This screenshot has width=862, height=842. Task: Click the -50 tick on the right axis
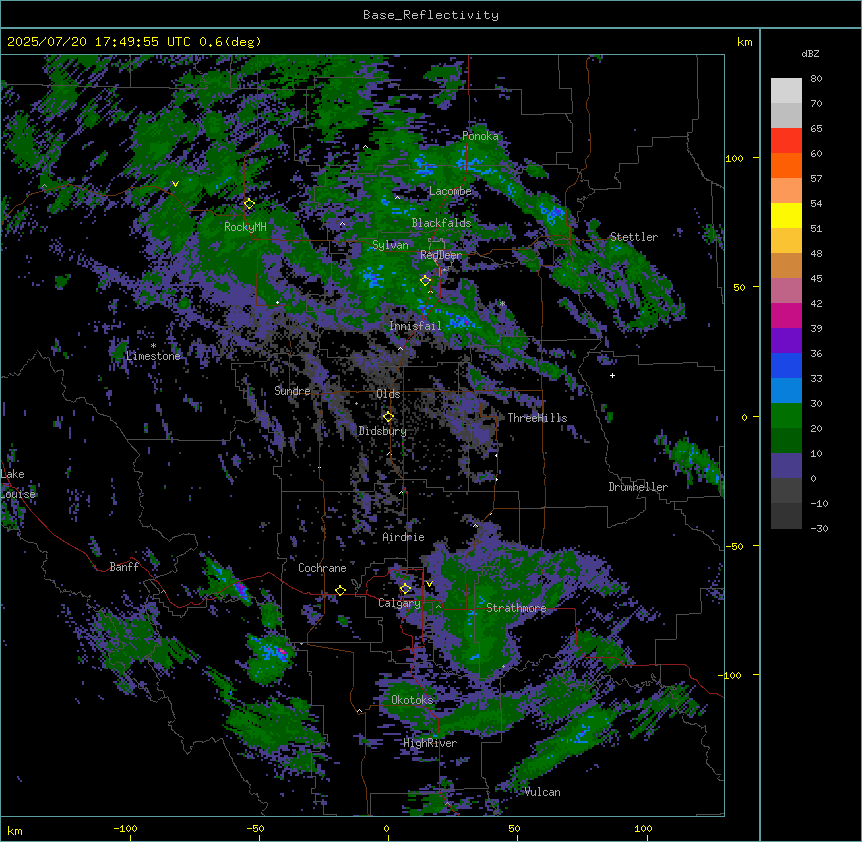734,546
